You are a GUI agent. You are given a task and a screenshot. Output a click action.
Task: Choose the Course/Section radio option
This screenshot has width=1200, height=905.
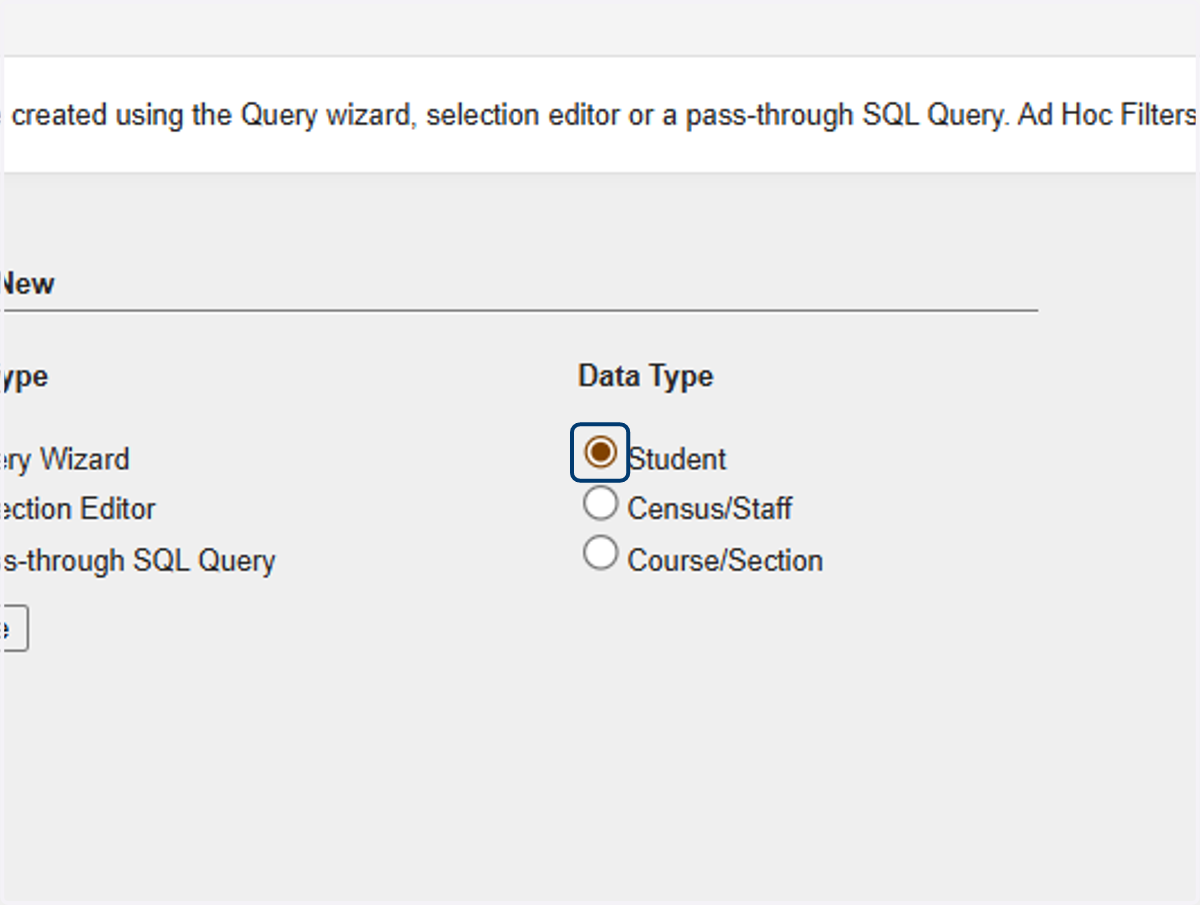(x=600, y=553)
